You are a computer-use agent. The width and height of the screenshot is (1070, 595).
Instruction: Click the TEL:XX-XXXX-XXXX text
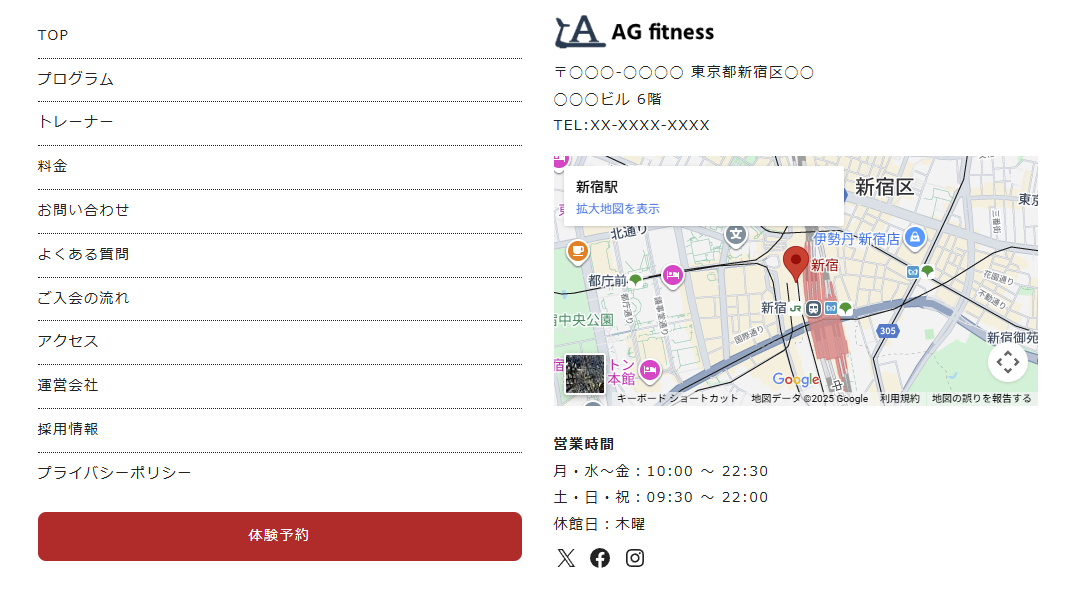pyautogui.click(x=632, y=126)
